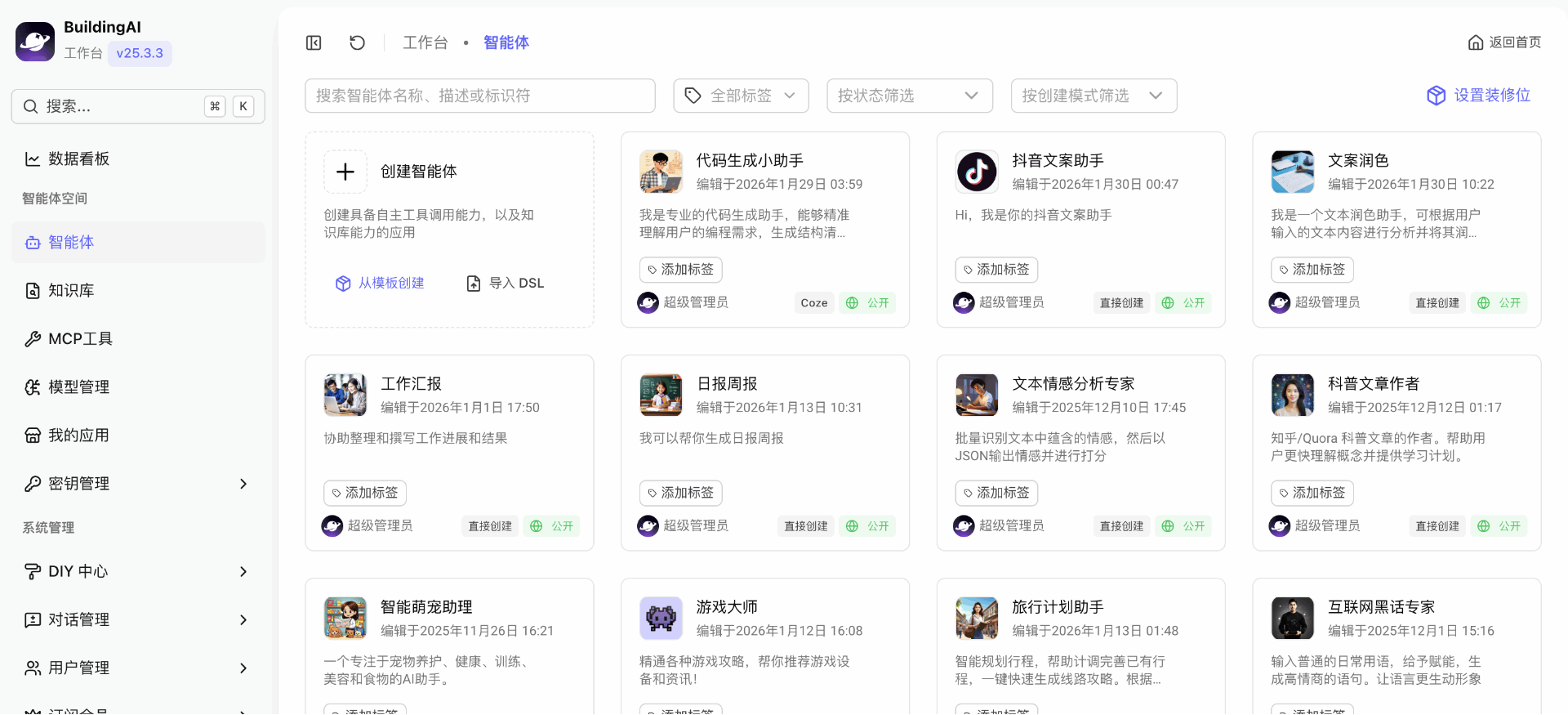
Task: Click the MCP工具 wrench icon
Action: (x=33, y=339)
